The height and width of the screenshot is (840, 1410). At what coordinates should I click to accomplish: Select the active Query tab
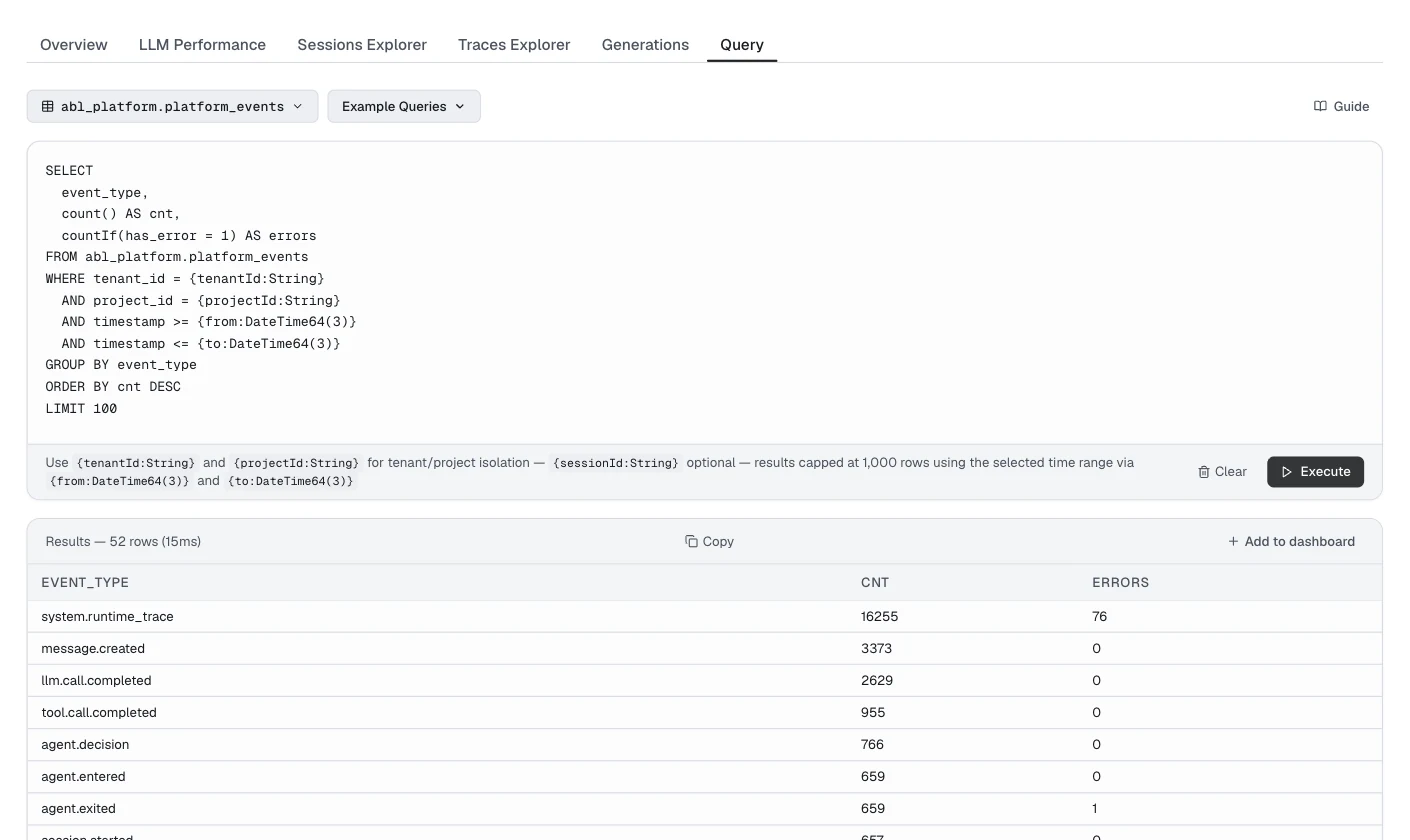tap(742, 45)
